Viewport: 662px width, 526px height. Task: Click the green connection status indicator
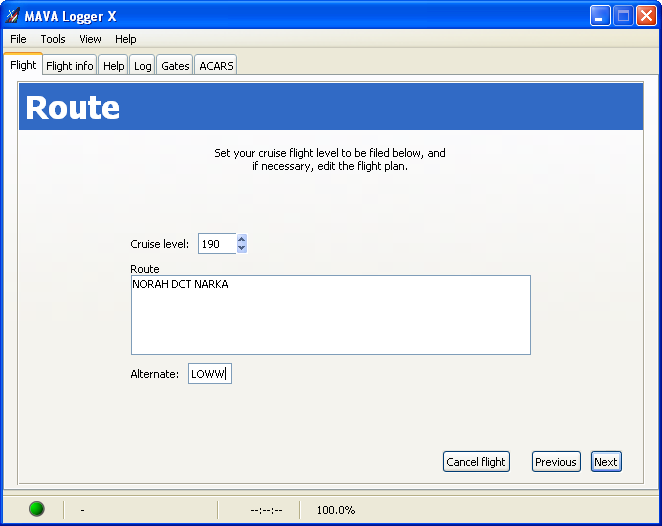click(x=37, y=509)
